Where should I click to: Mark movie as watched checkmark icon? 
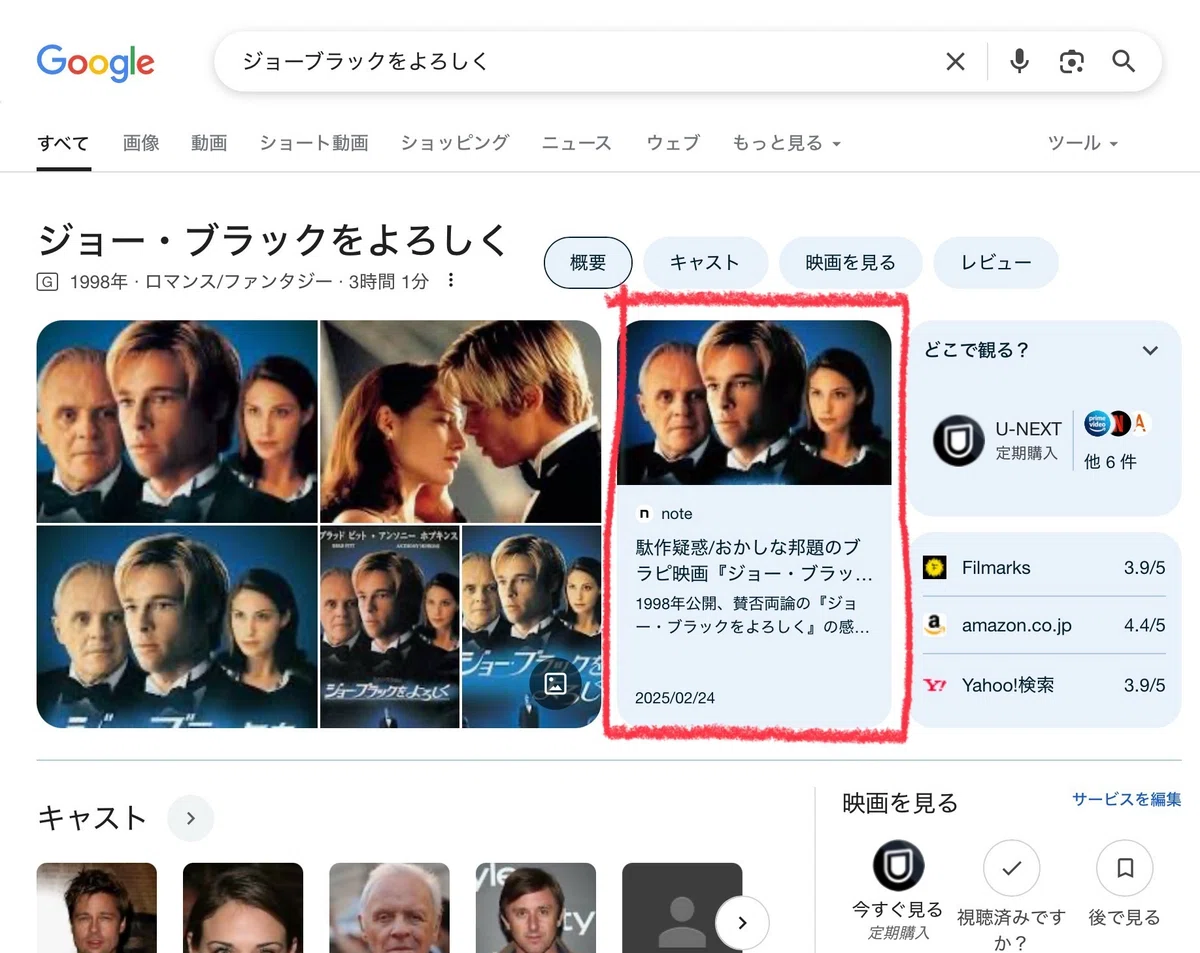1011,868
